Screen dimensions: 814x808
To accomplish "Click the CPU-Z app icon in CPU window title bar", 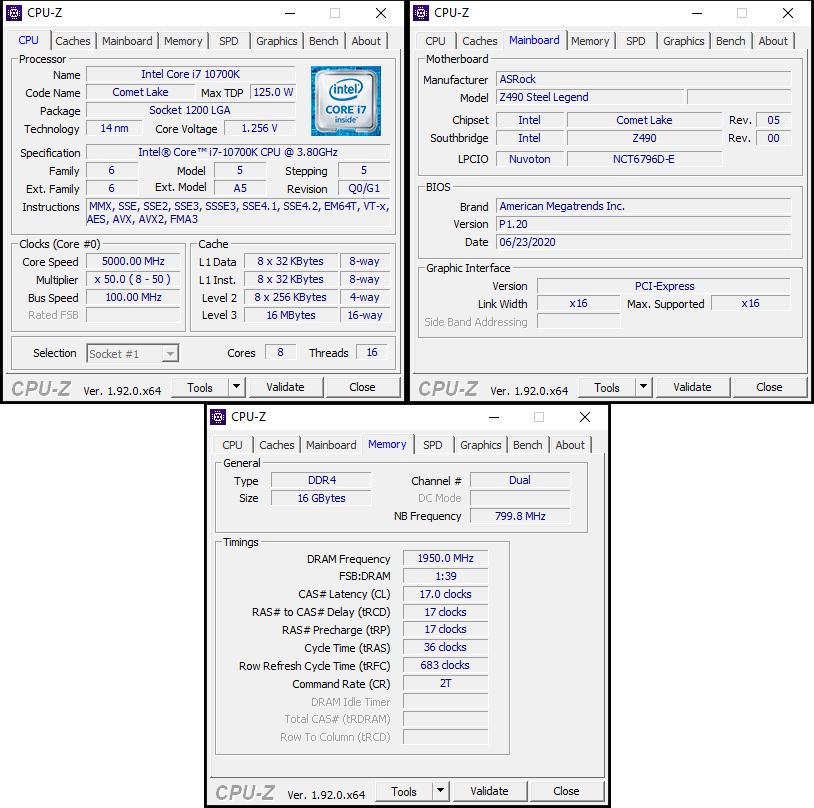I will pyautogui.click(x=14, y=12).
